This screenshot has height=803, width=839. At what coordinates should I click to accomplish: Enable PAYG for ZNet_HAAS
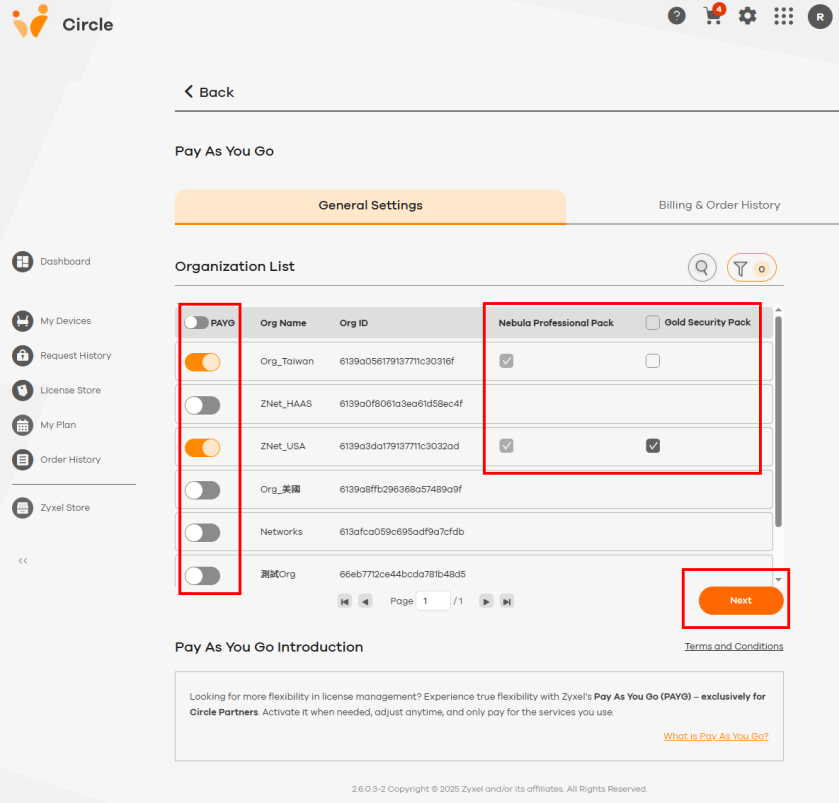click(x=202, y=405)
